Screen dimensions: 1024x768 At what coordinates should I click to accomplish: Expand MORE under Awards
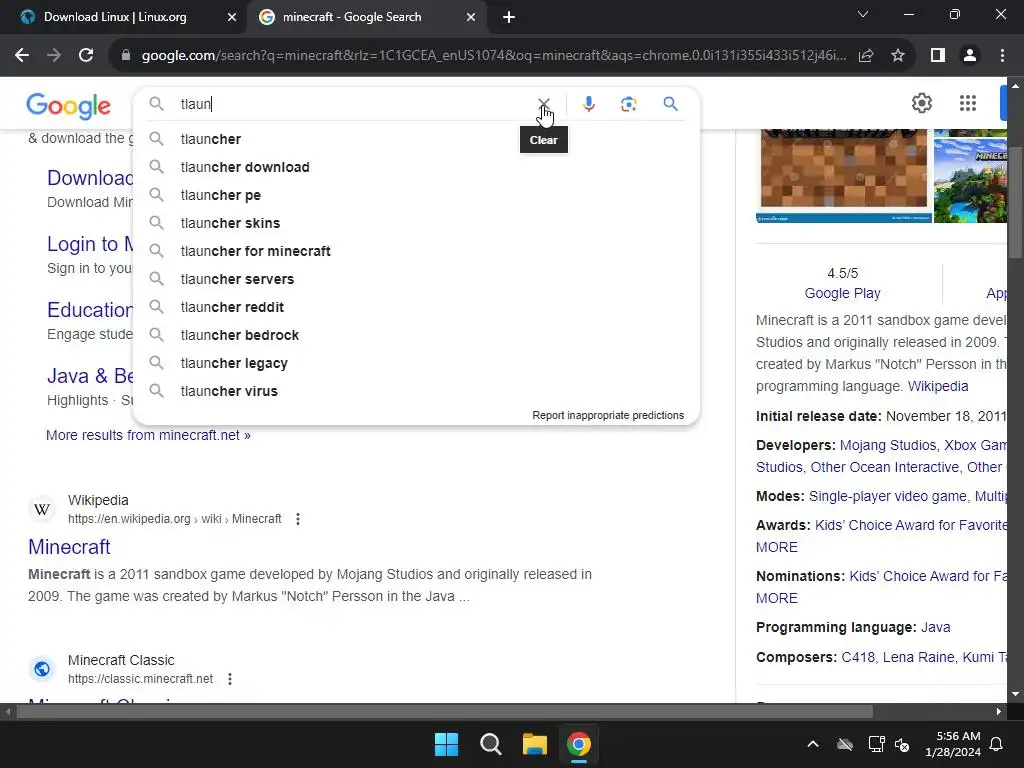click(776, 547)
